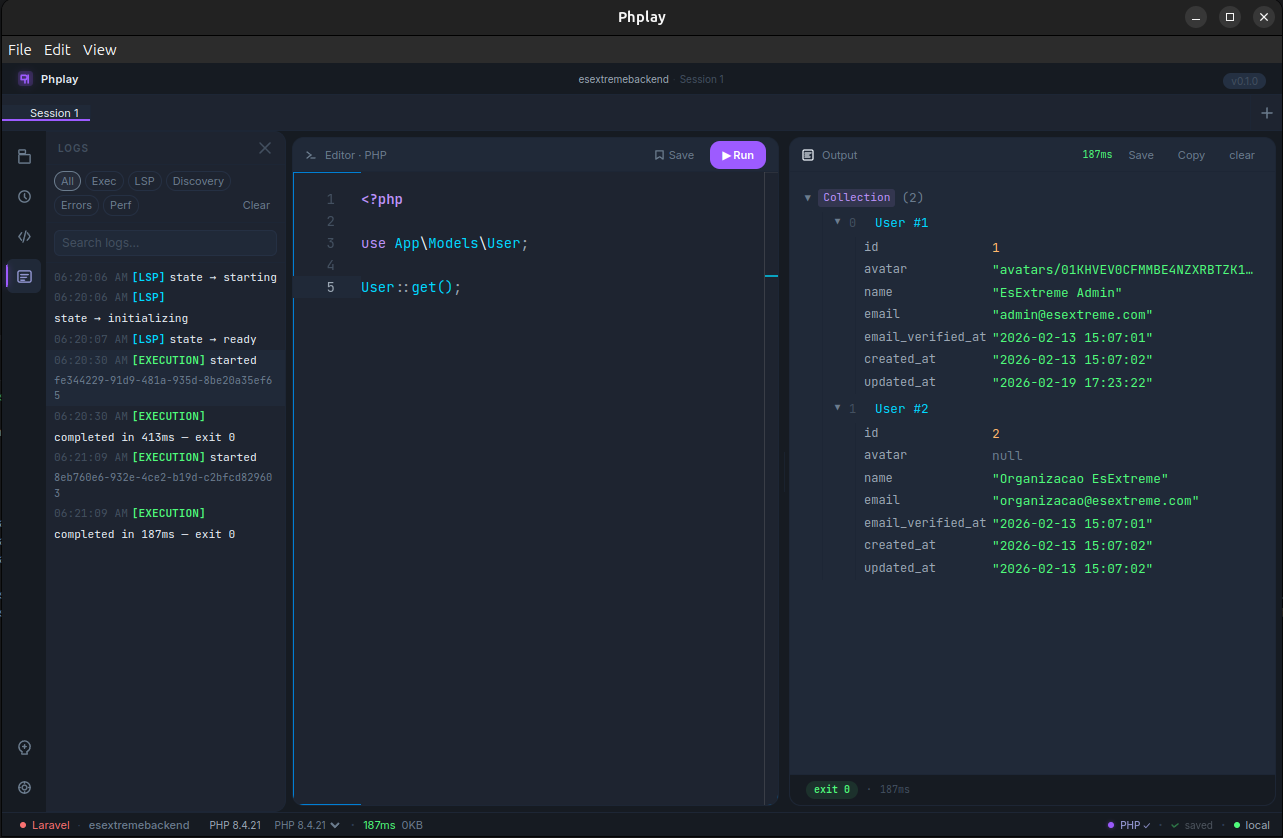Click the <?php line in the editor

coord(382,199)
